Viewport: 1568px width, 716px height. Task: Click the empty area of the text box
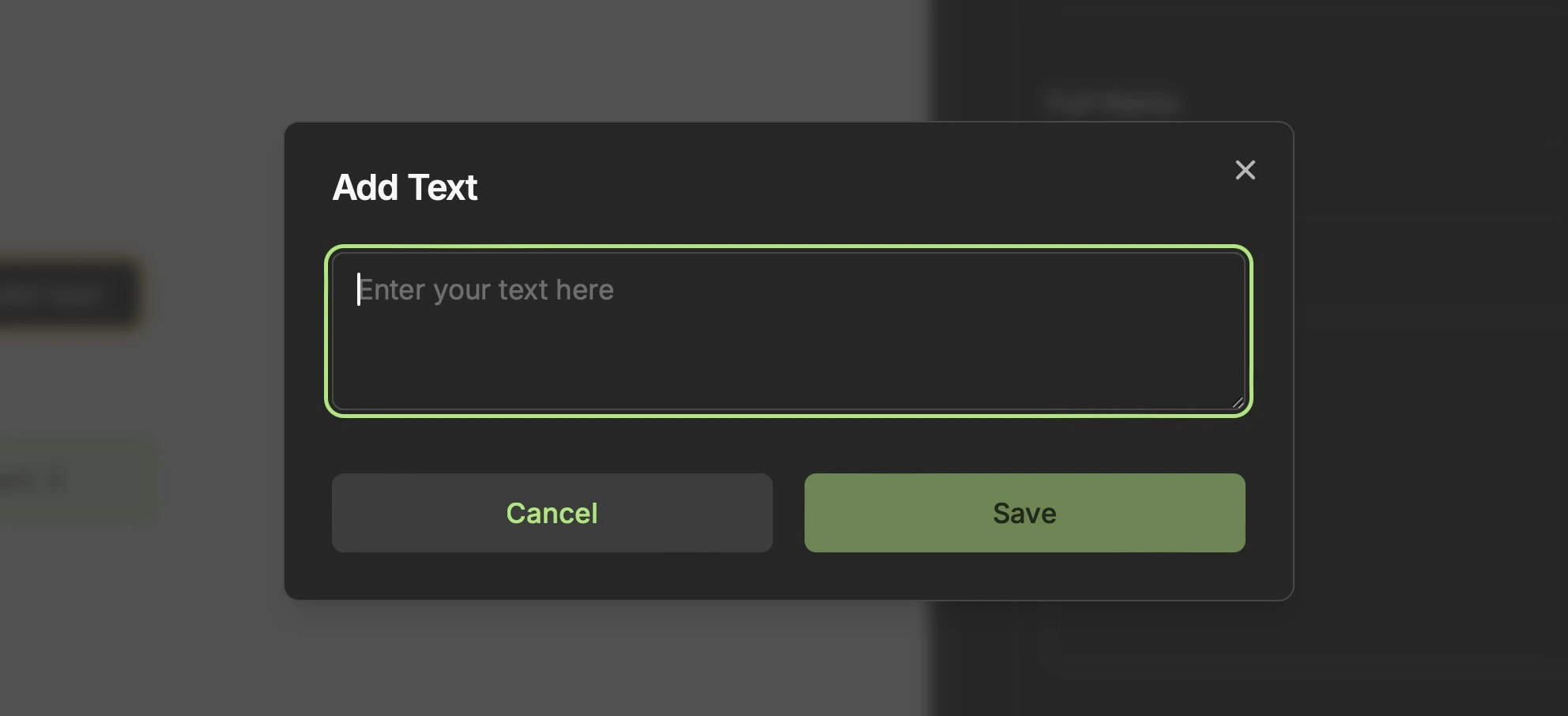click(x=789, y=360)
